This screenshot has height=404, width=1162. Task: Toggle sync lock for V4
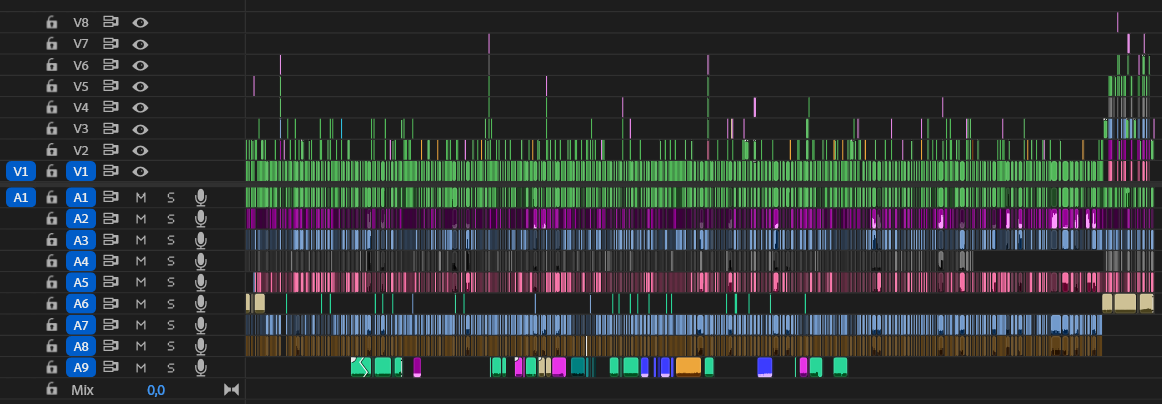110,107
